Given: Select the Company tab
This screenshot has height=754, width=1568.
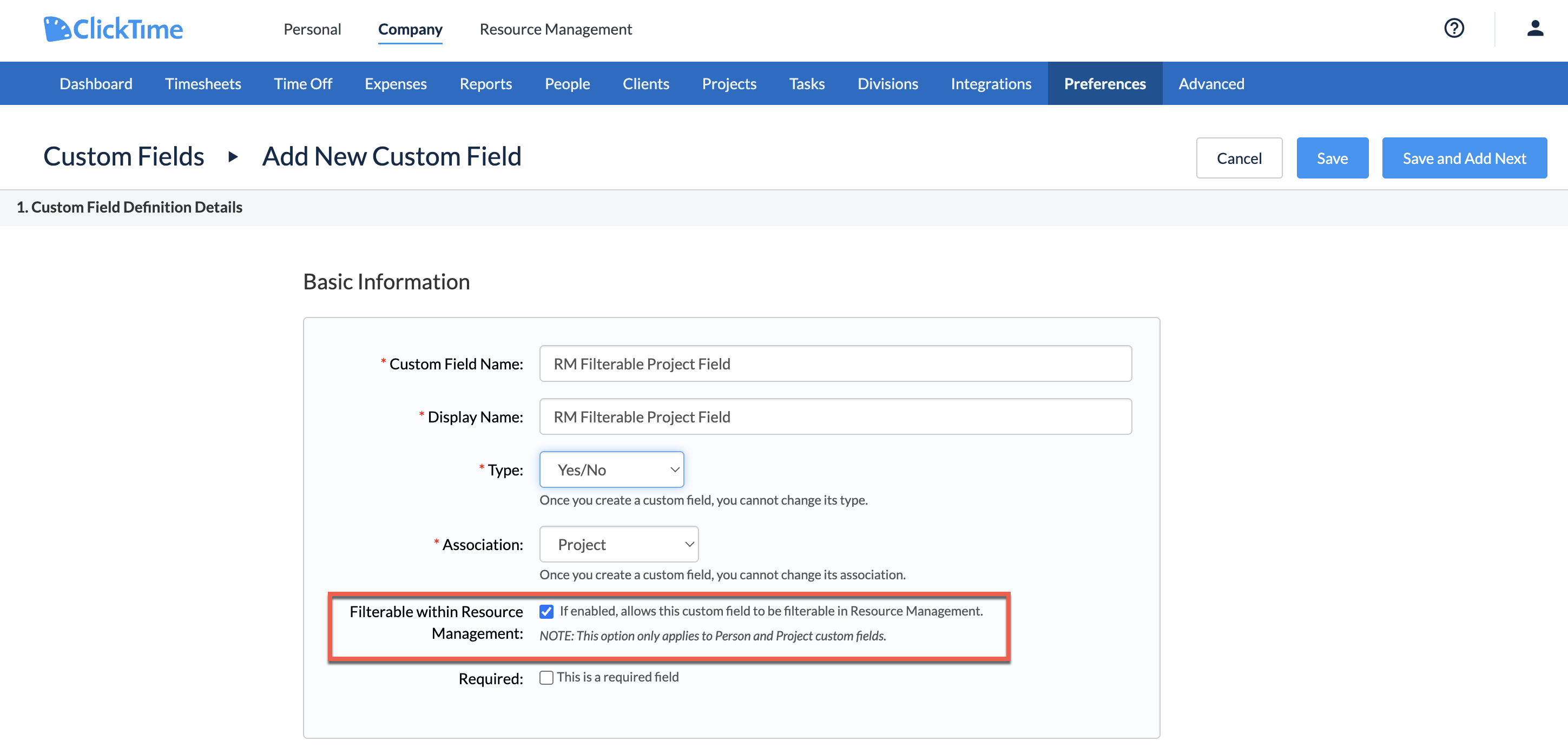Looking at the screenshot, I should [x=410, y=29].
